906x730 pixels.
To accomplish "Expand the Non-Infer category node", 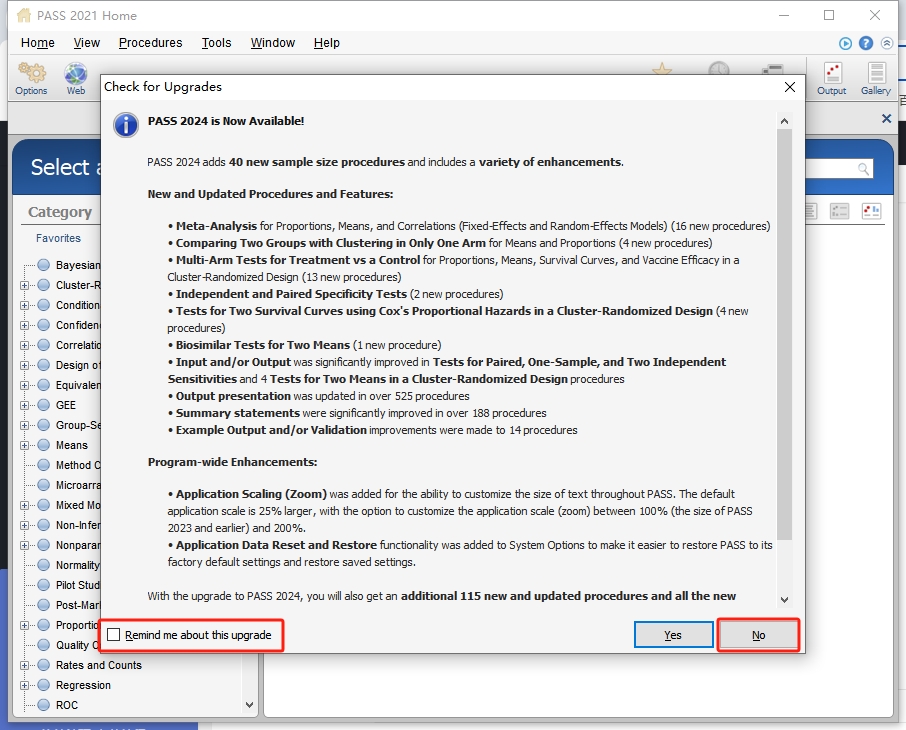I will (24, 525).
